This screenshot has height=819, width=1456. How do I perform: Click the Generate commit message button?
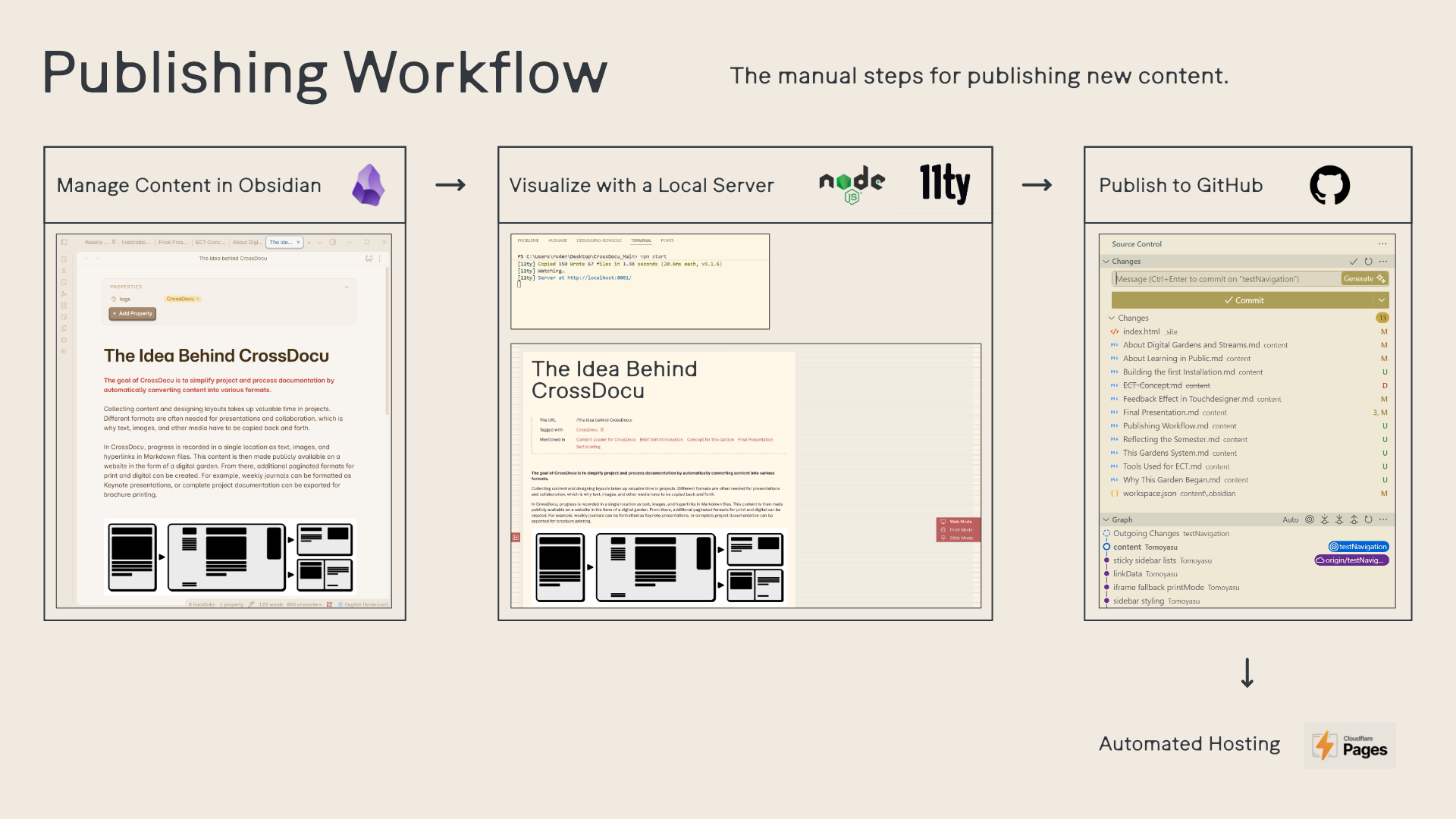1364,279
